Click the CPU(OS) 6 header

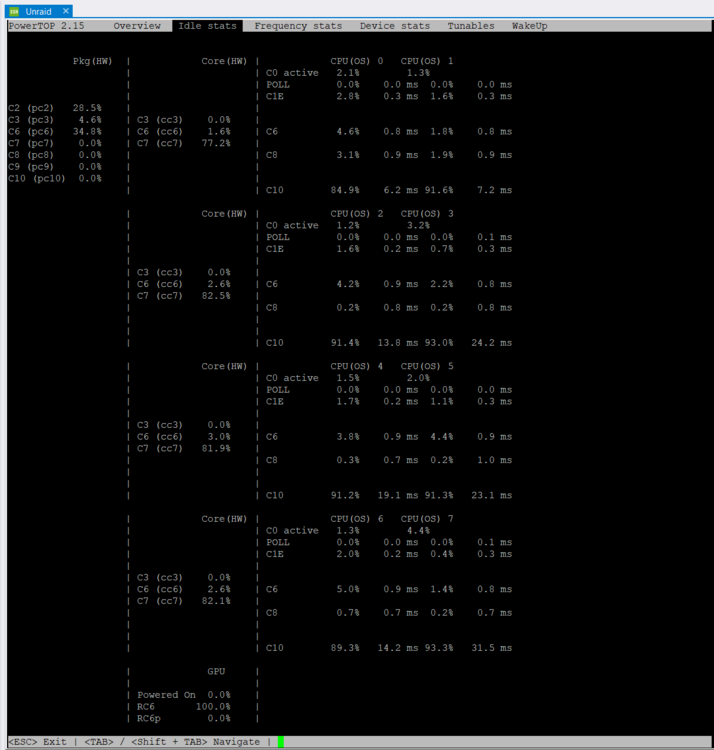(357, 519)
